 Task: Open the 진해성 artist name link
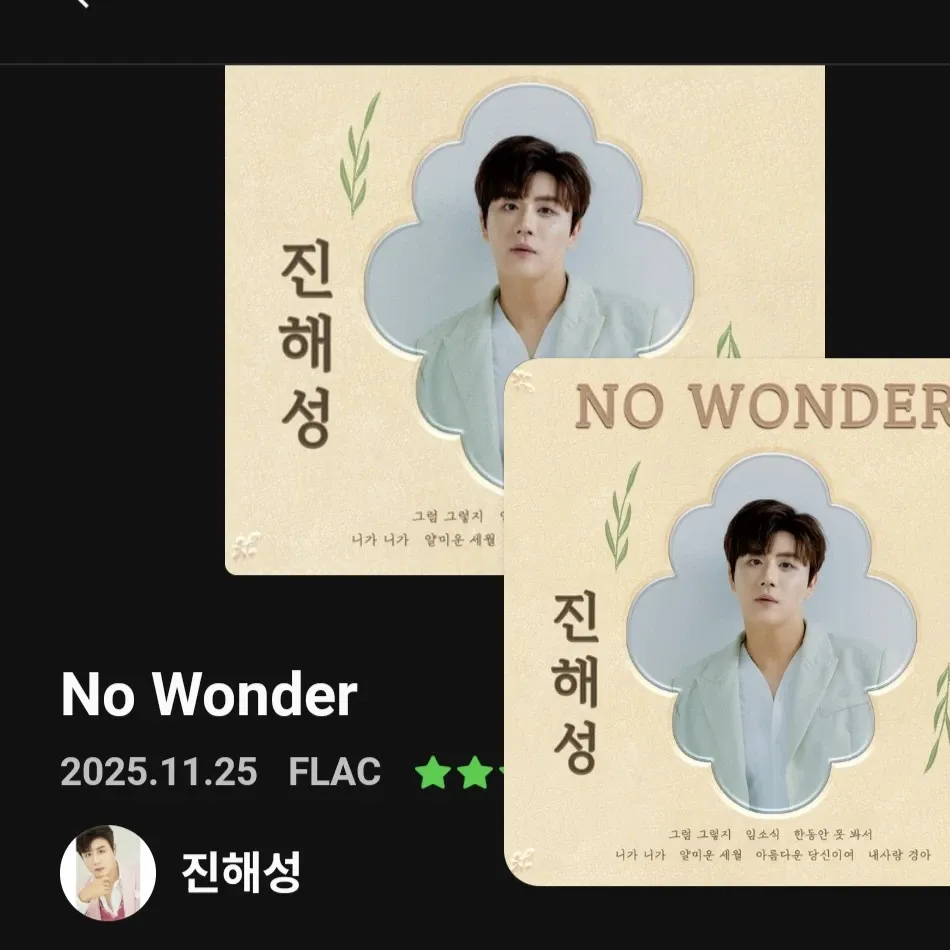[x=241, y=872]
